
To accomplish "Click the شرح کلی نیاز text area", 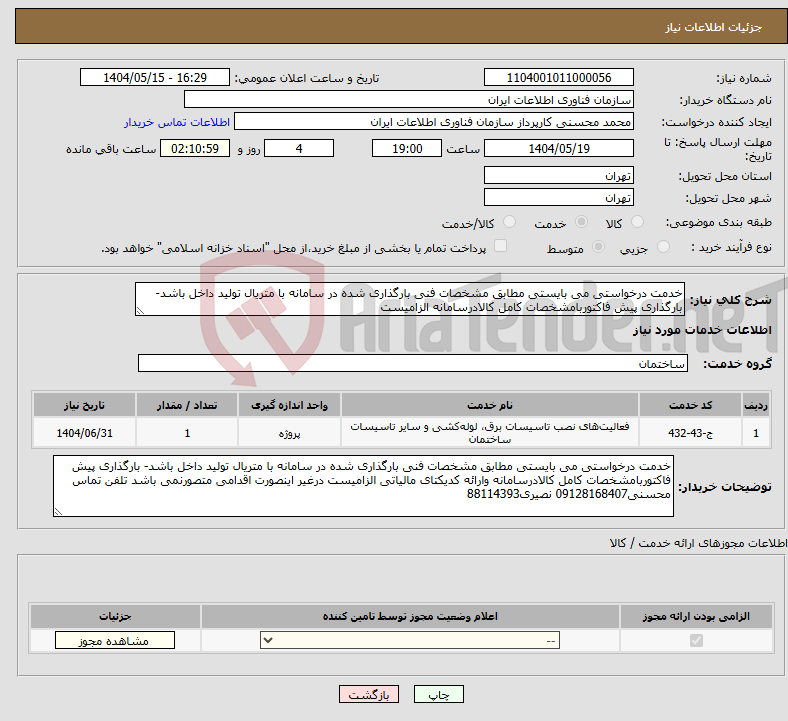I will [x=410, y=299].
